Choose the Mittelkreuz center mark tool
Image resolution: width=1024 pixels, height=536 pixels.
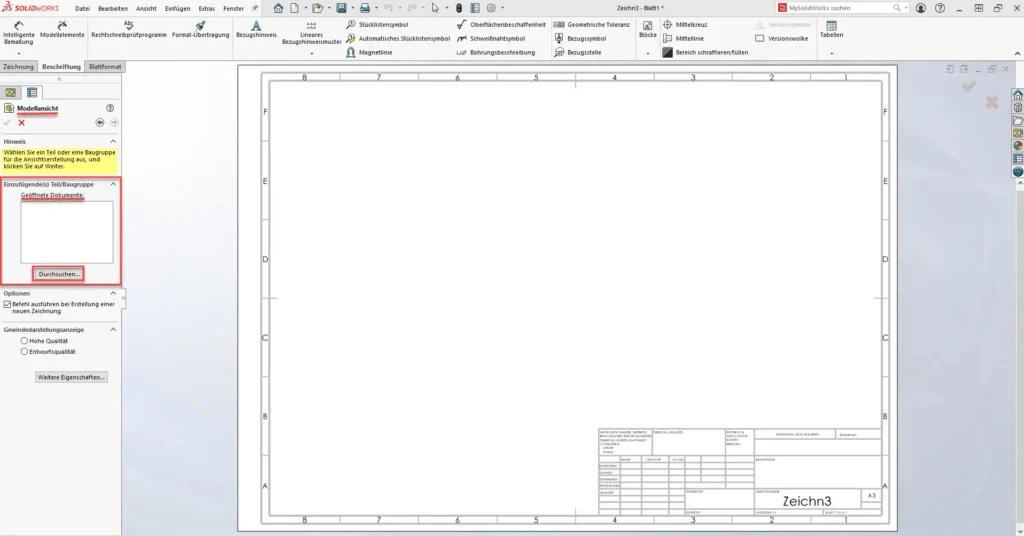click(x=667, y=24)
